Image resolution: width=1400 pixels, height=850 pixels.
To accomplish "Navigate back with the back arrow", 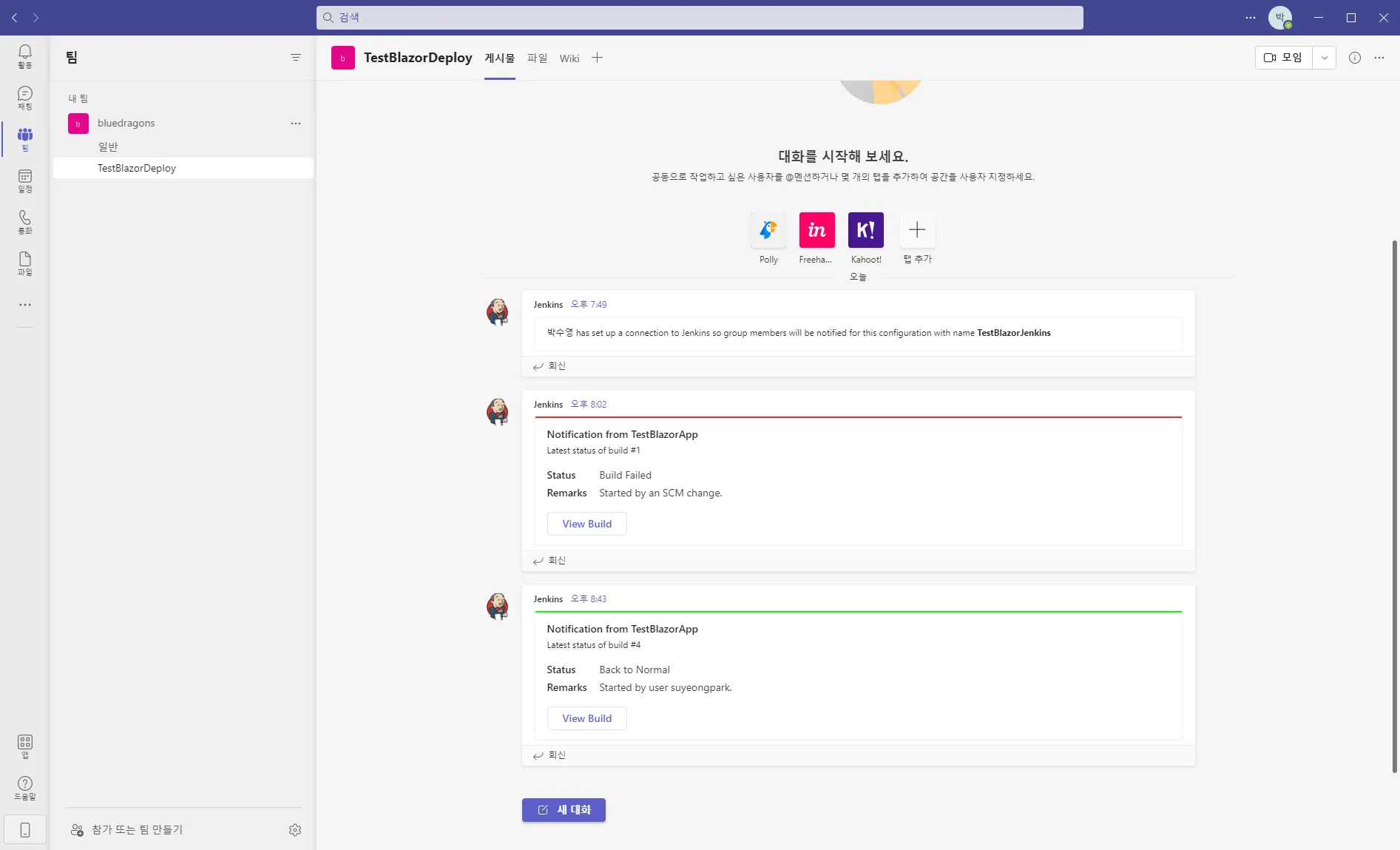I will pos(15,18).
